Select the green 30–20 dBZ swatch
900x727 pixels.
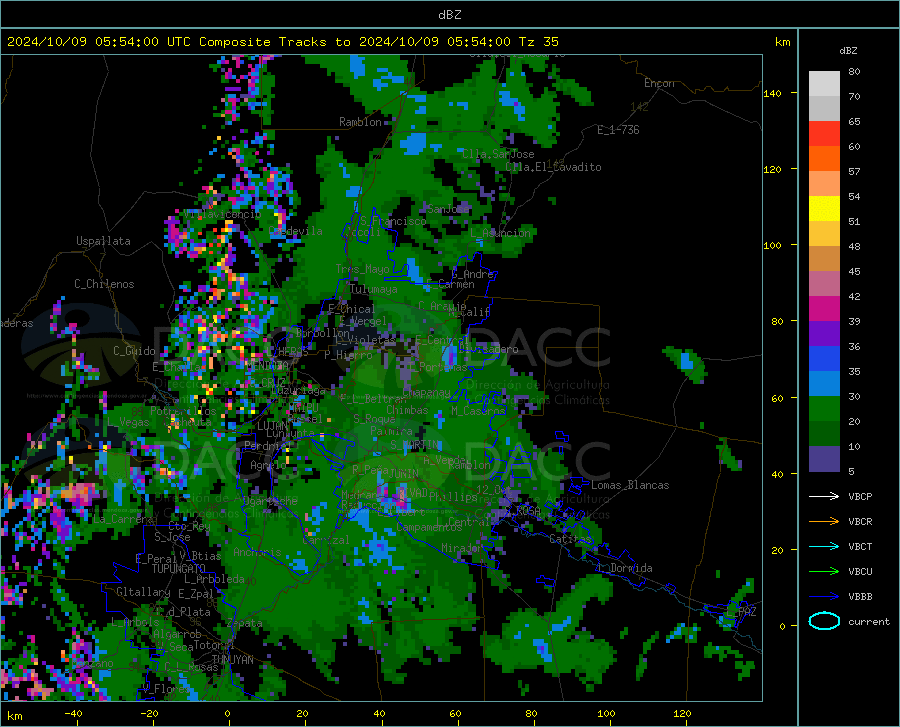tap(824, 410)
